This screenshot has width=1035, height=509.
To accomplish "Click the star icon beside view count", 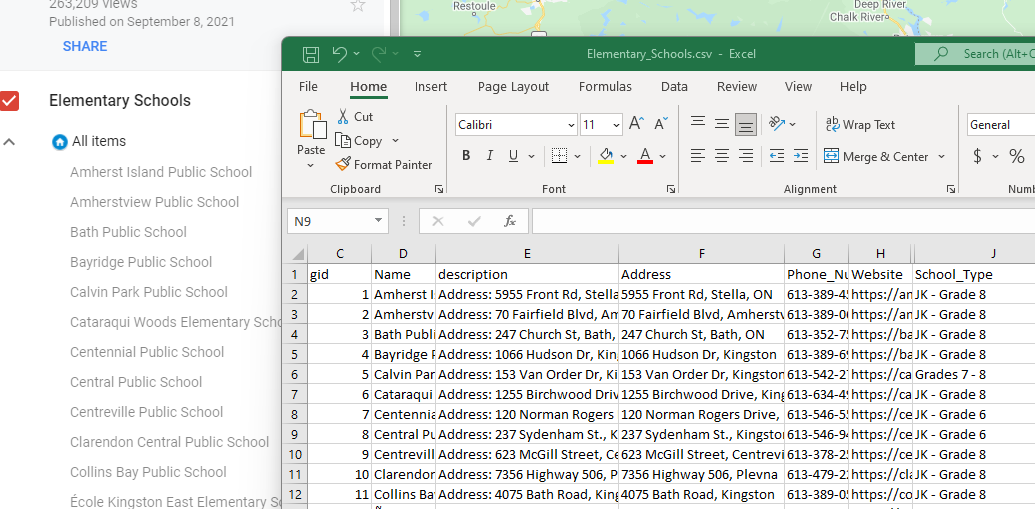I will tap(358, 6).
